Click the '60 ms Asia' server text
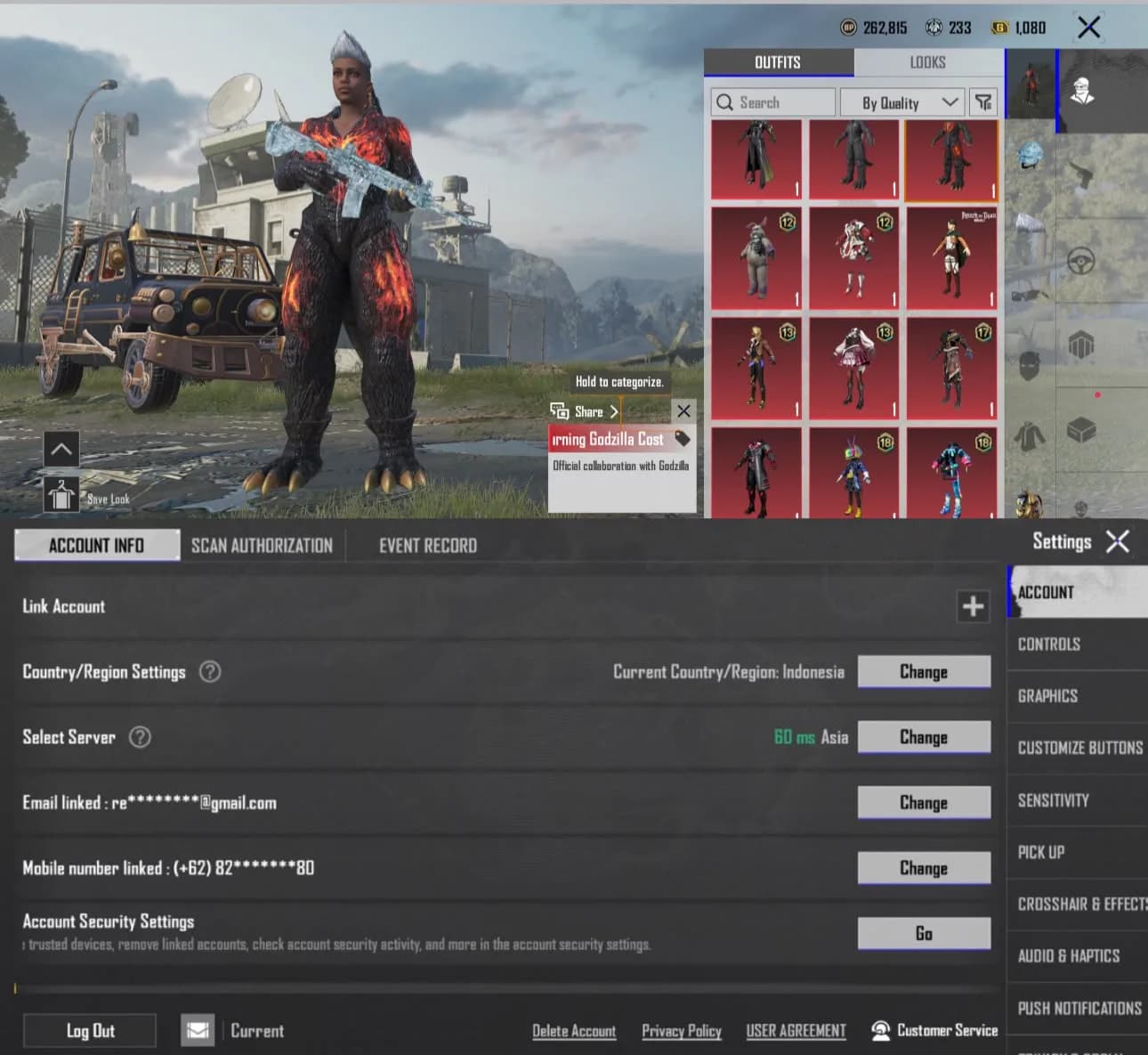 pyautogui.click(x=811, y=737)
